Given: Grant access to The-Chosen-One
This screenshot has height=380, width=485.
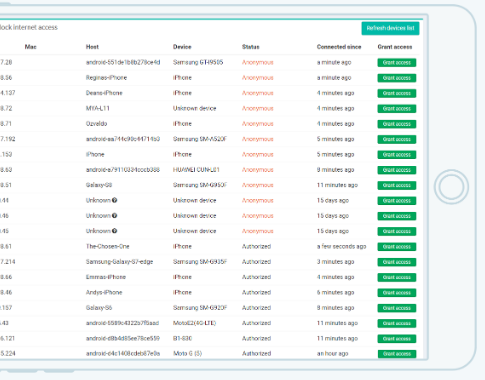Looking at the screenshot, I should point(397,247).
